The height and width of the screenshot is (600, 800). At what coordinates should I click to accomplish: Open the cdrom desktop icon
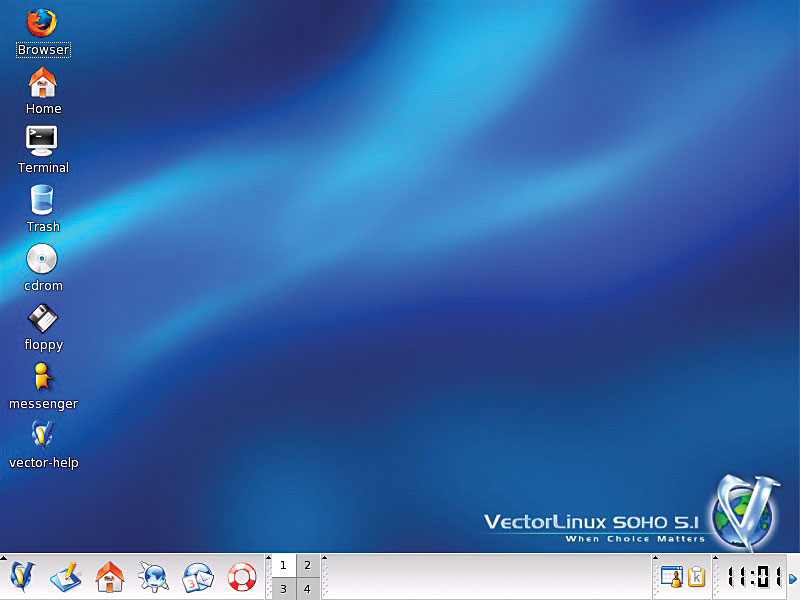[42, 259]
